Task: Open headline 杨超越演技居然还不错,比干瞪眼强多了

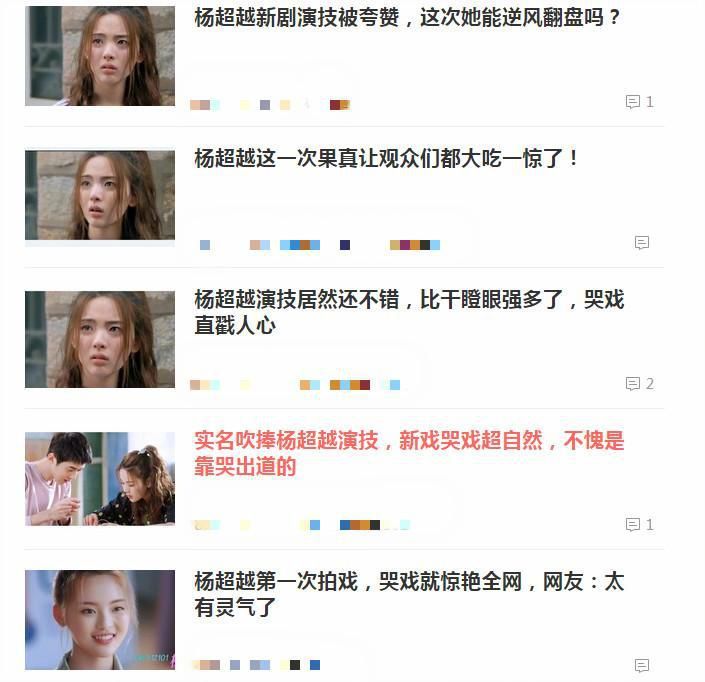Action: pyautogui.click(x=409, y=312)
